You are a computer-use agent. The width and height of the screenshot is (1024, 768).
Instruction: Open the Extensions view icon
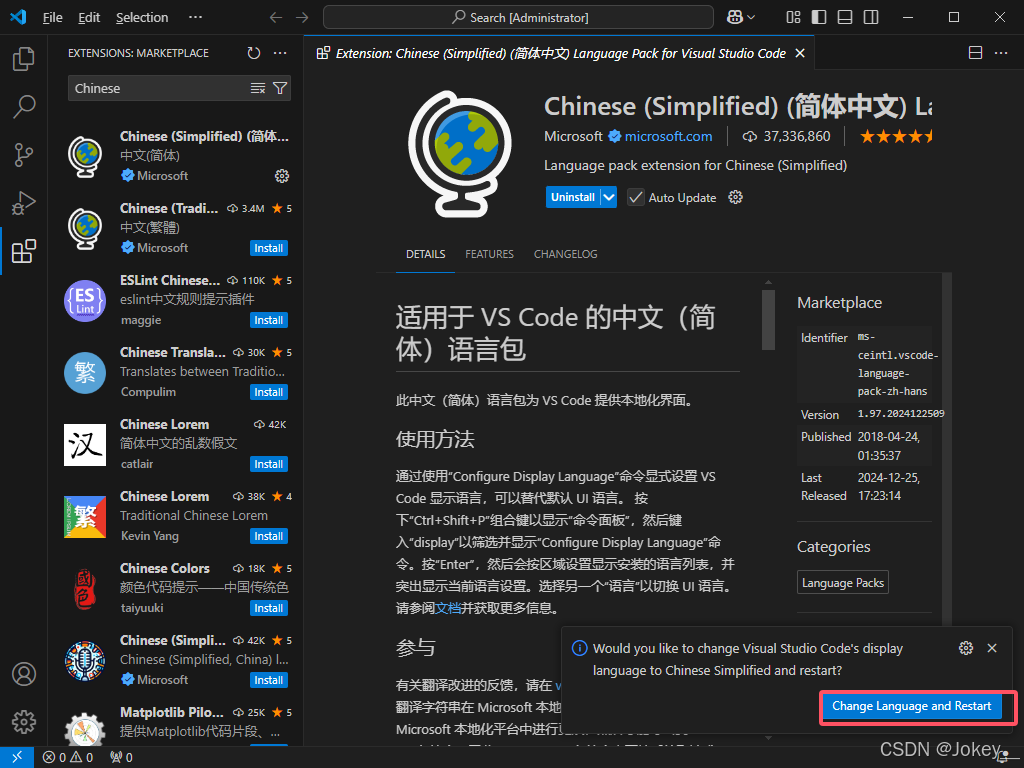click(24, 251)
